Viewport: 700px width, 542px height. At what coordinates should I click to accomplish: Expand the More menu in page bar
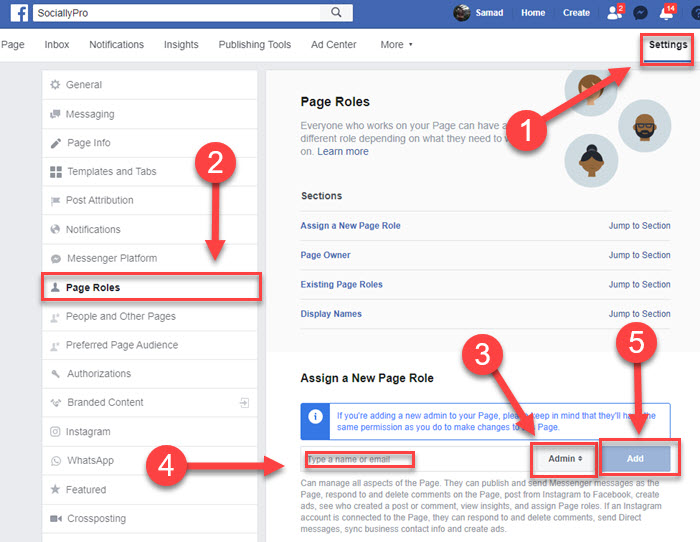tap(396, 45)
